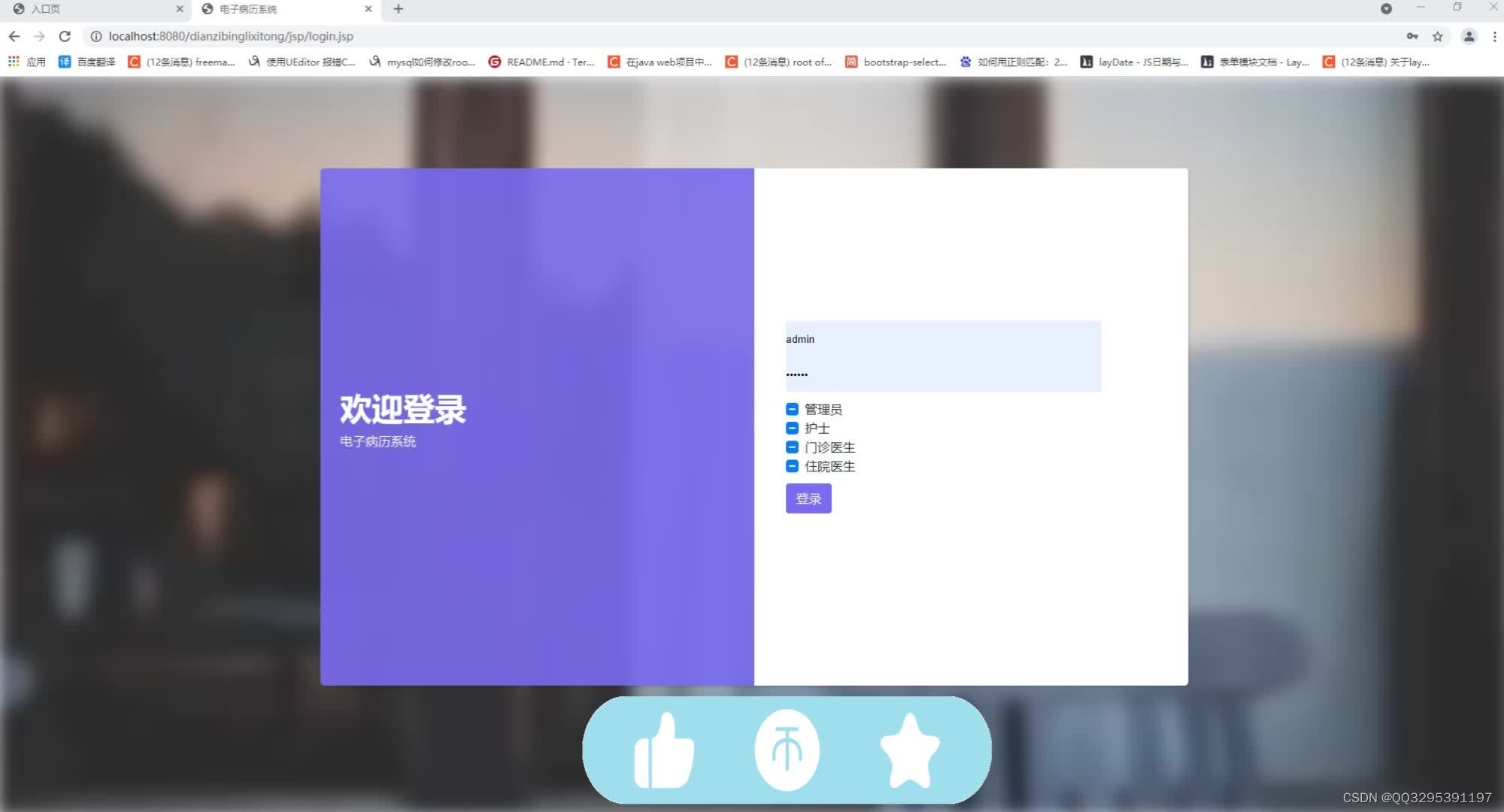Open the mysql如何修改roo... bookmark
1504x812 pixels.
(422, 62)
